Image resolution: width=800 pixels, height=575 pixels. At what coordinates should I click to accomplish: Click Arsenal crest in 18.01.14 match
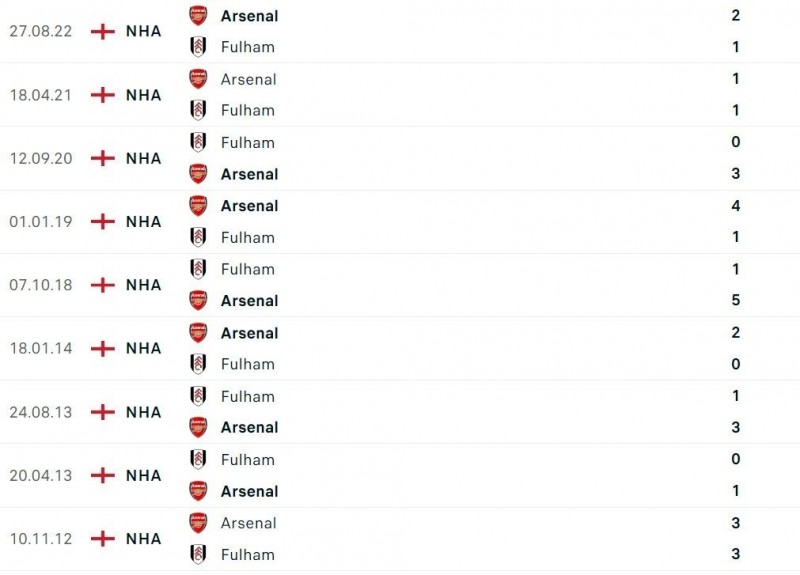pyautogui.click(x=198, y=333)
